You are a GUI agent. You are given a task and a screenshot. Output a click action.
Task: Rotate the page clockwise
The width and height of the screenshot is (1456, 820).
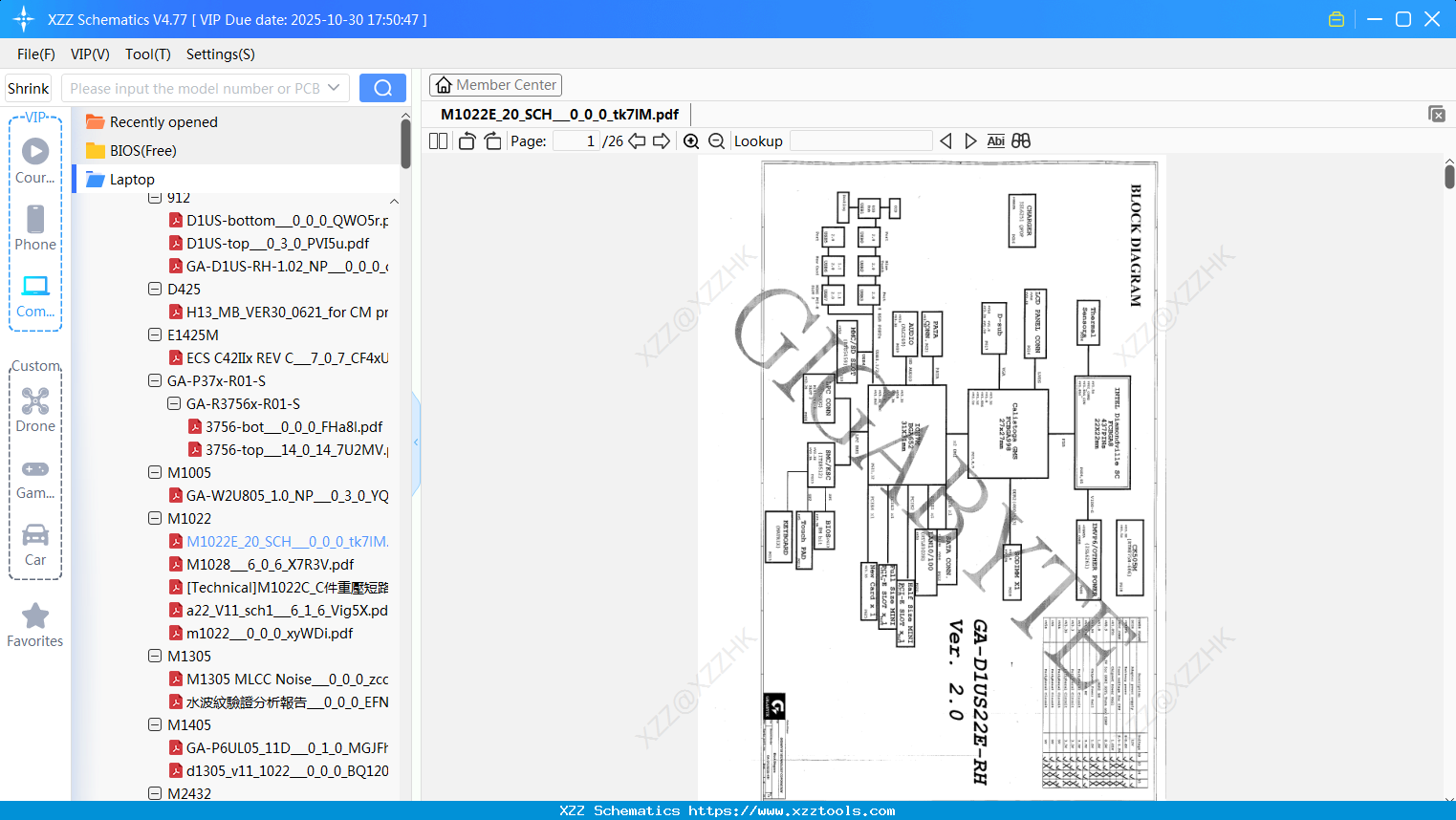(492, 141)
